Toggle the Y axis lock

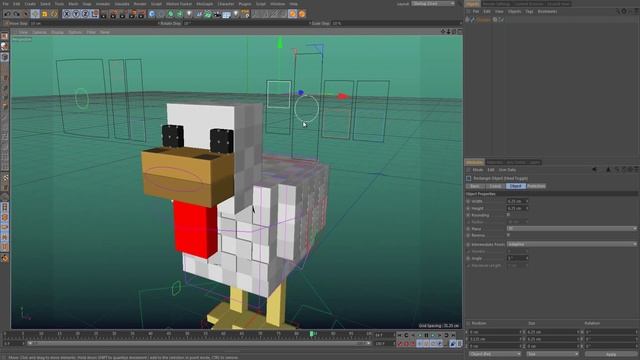(76, 14)
